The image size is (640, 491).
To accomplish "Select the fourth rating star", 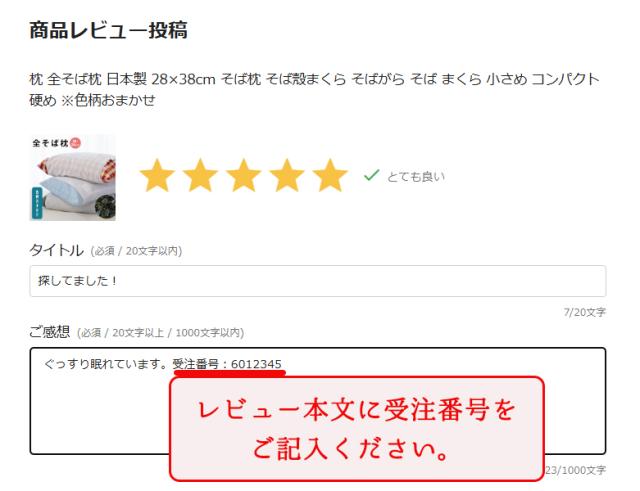I will (287, 176).
